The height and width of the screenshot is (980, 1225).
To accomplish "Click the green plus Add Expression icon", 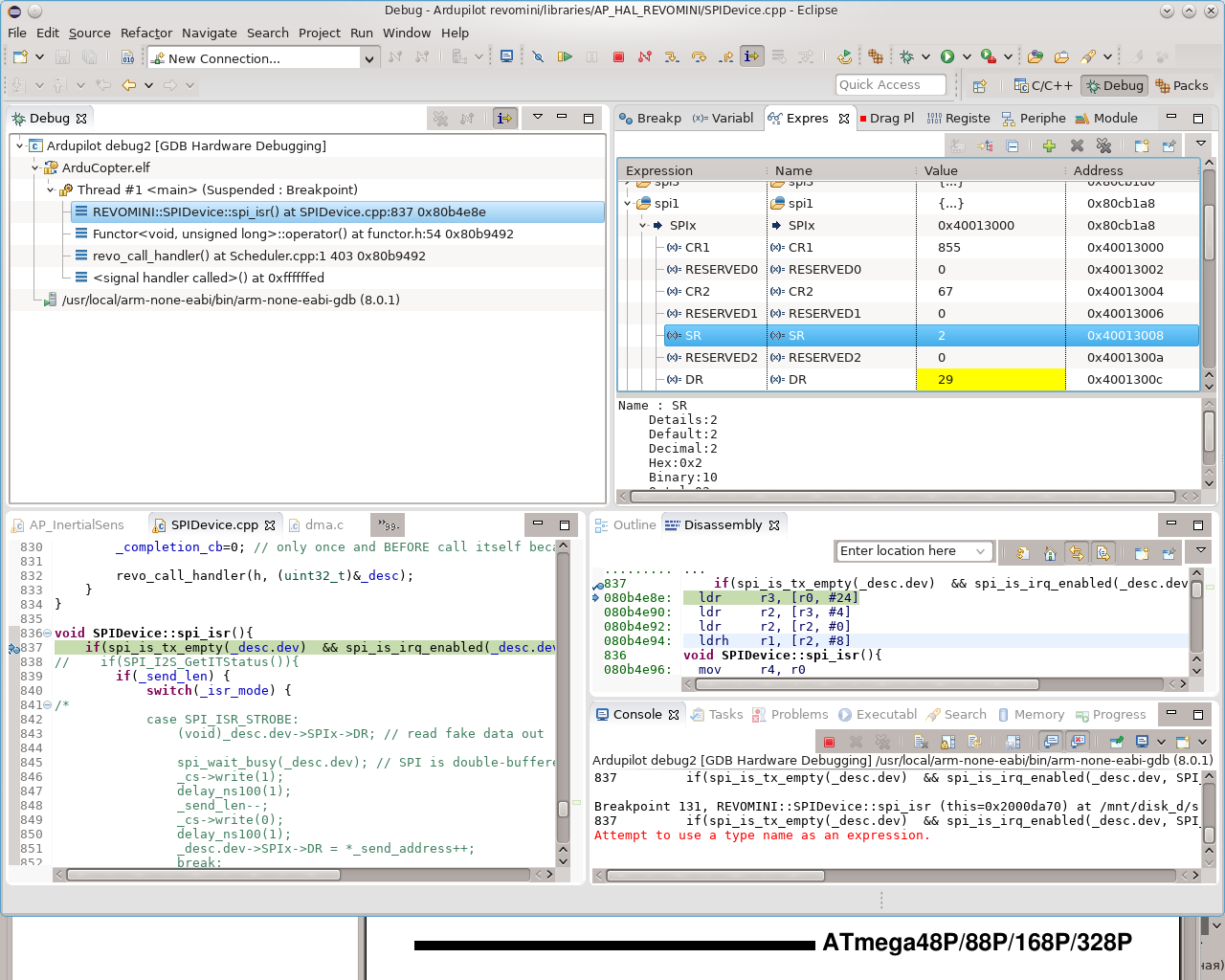I will click(1049, 145).
